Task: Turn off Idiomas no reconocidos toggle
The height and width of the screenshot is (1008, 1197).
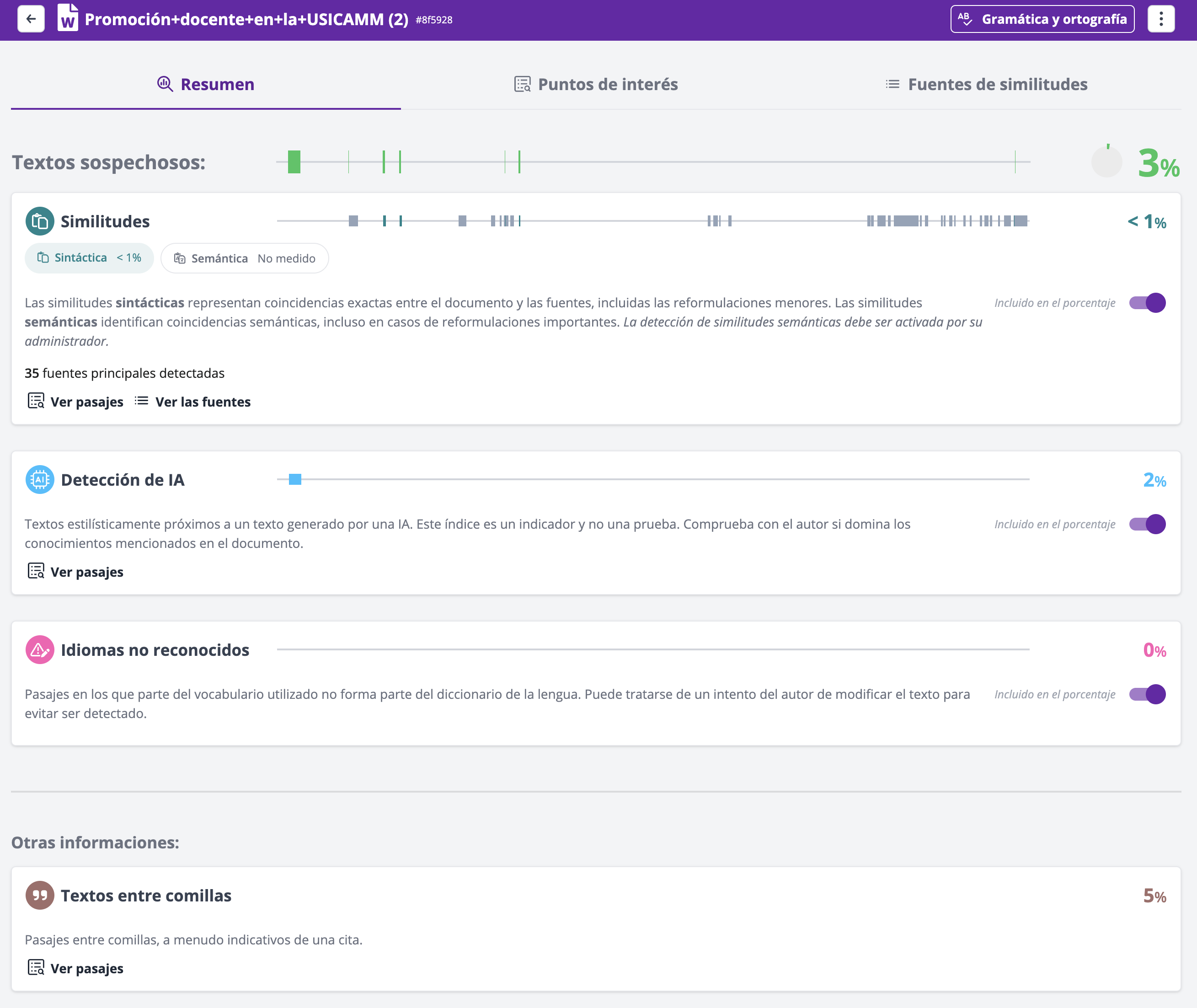Action: [1147, 694]
